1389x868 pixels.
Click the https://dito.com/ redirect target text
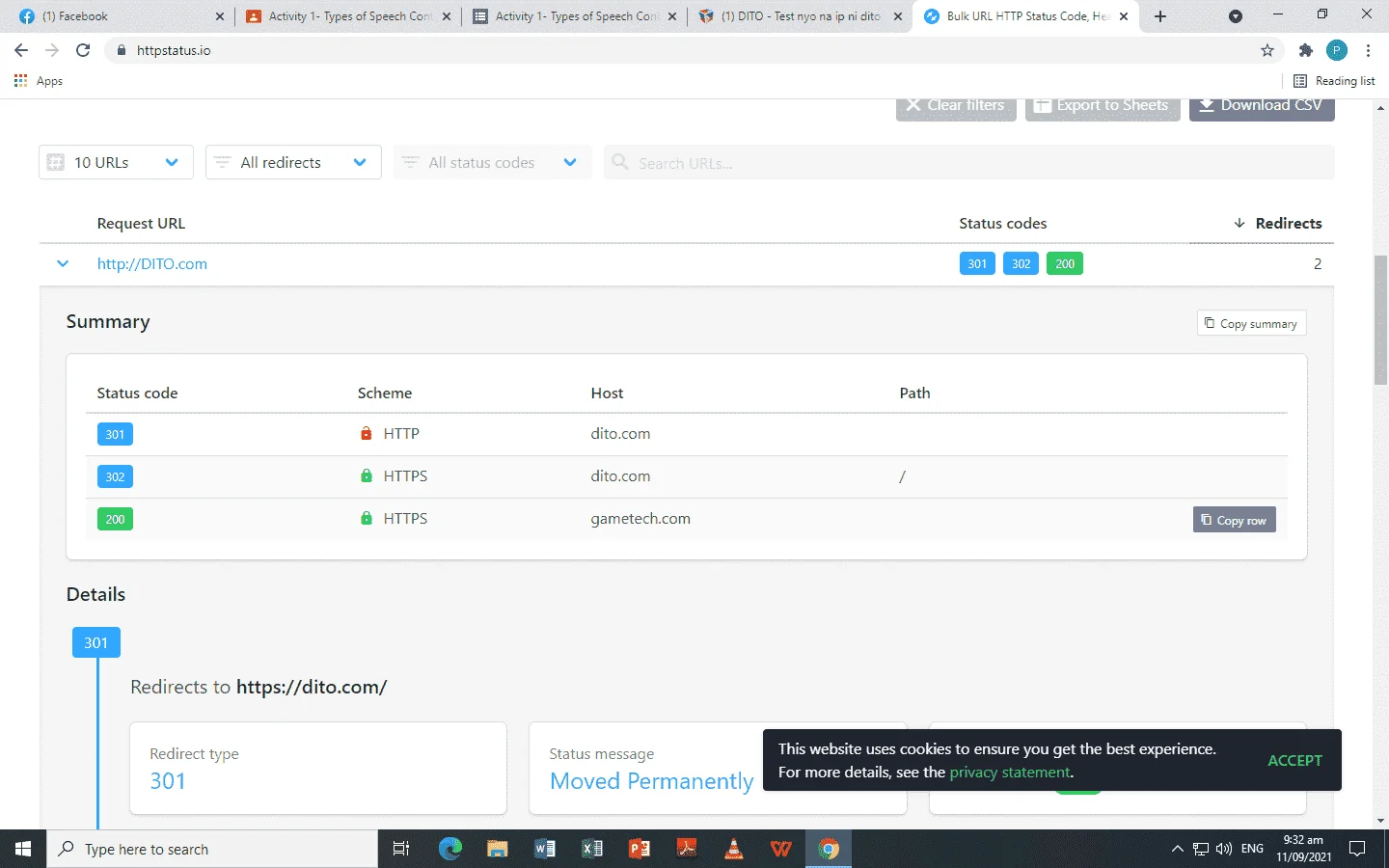pos(312,687)
